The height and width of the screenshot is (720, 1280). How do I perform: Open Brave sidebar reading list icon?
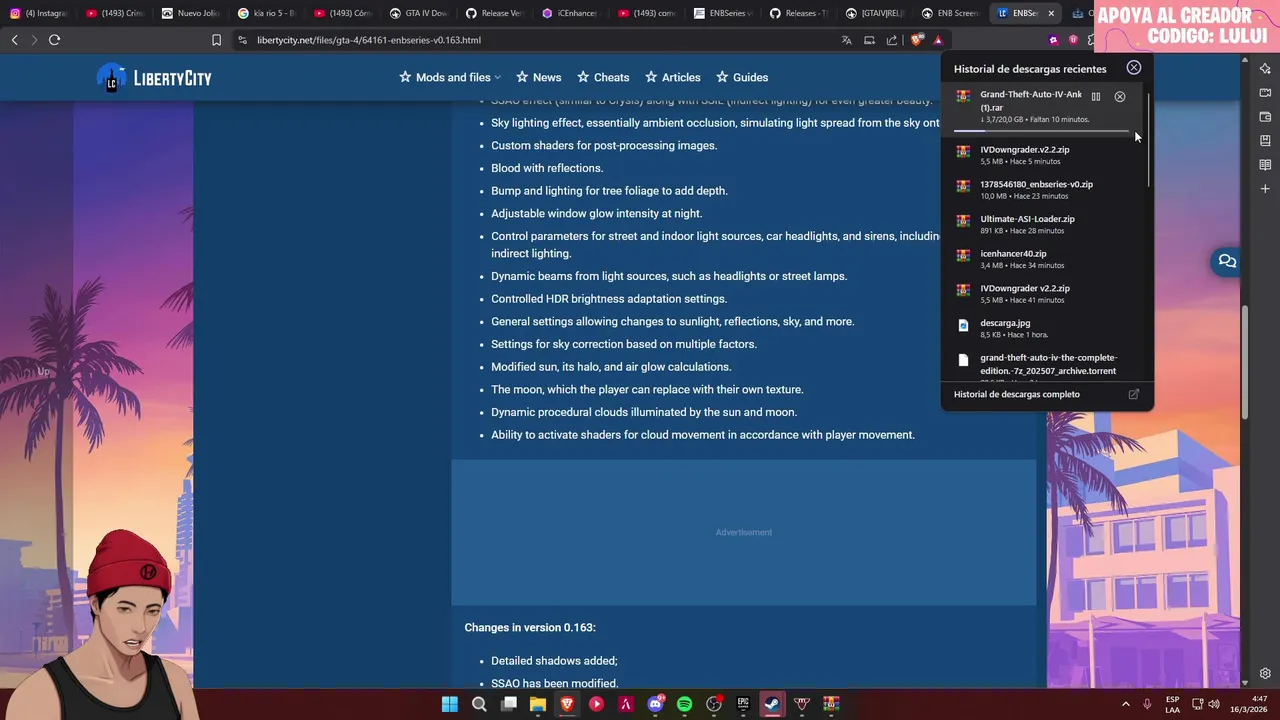pyautogui.click(x=1265, y=165)
